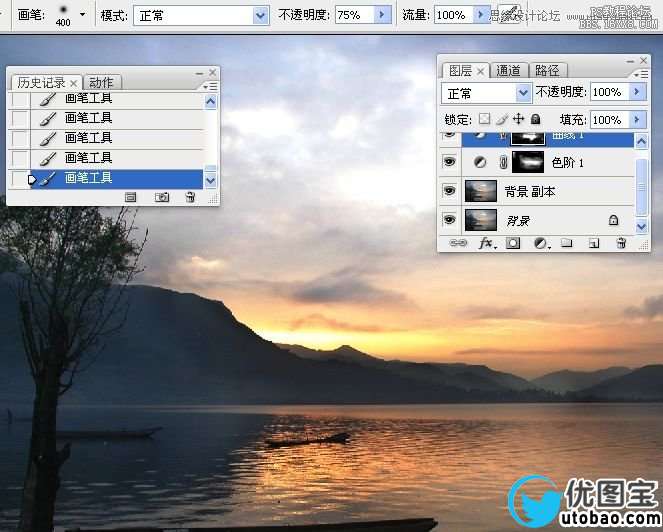
Task: Click the History panel scroll up arrow
Action: 210,102
